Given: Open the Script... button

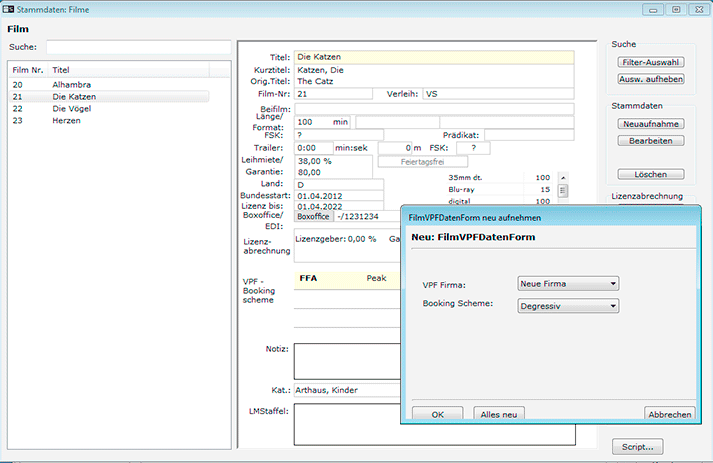Looking at the screenshot, I should 637,447.
